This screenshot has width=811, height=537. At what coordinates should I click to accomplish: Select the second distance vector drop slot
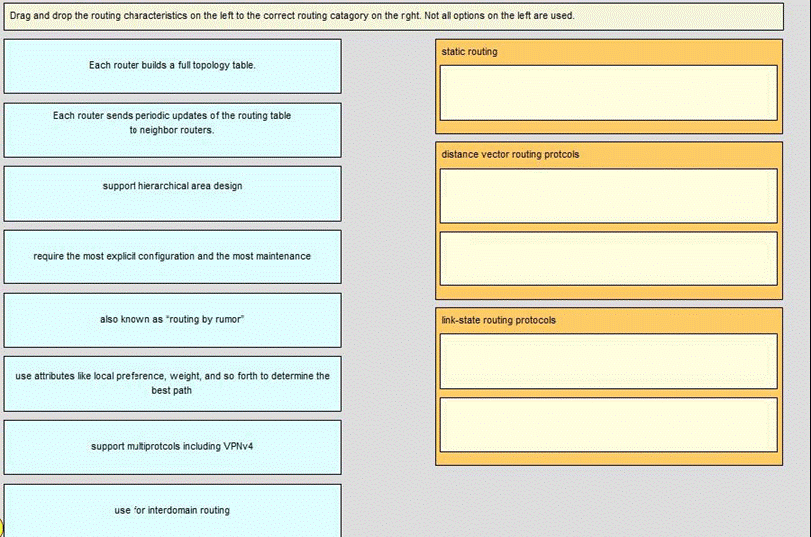coord(608,258)
